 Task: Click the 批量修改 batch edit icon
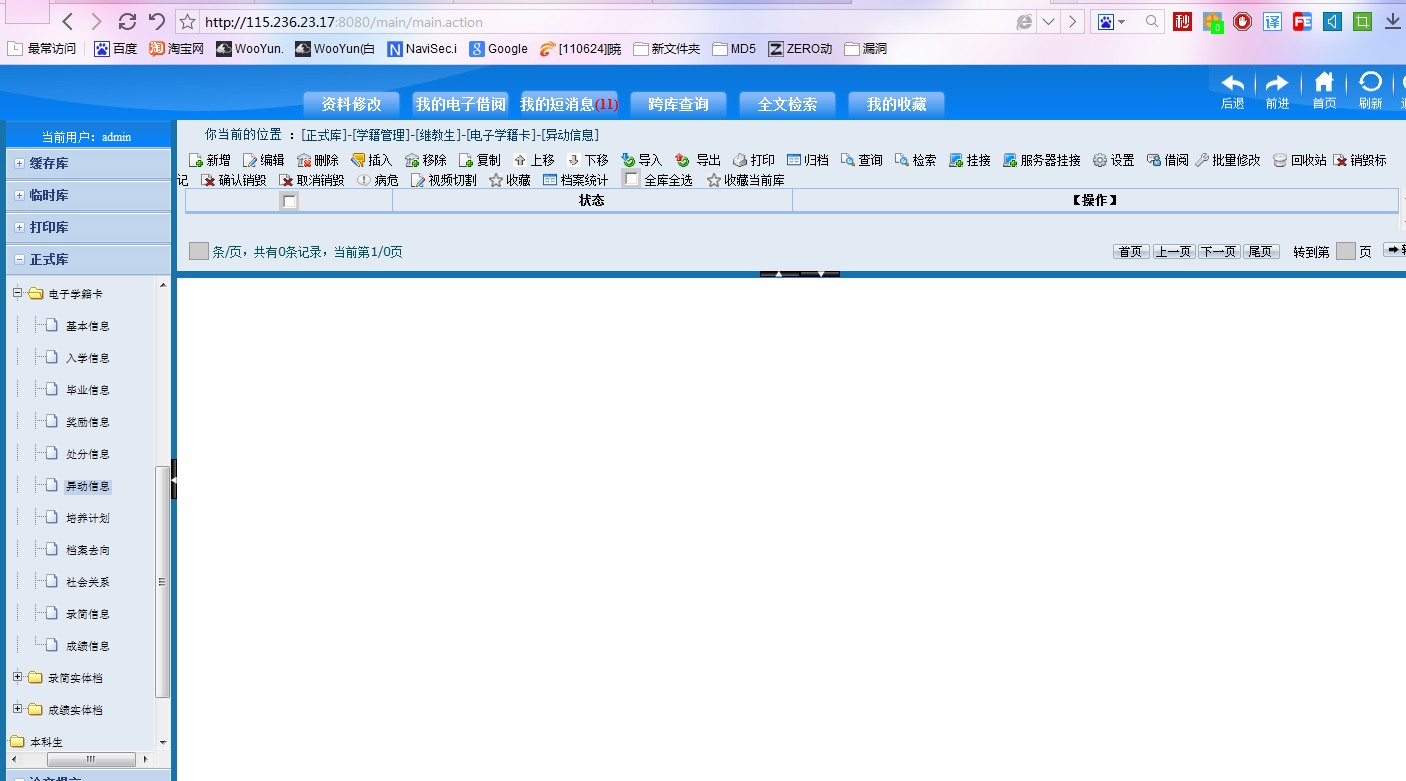(x=1203, y=160)
